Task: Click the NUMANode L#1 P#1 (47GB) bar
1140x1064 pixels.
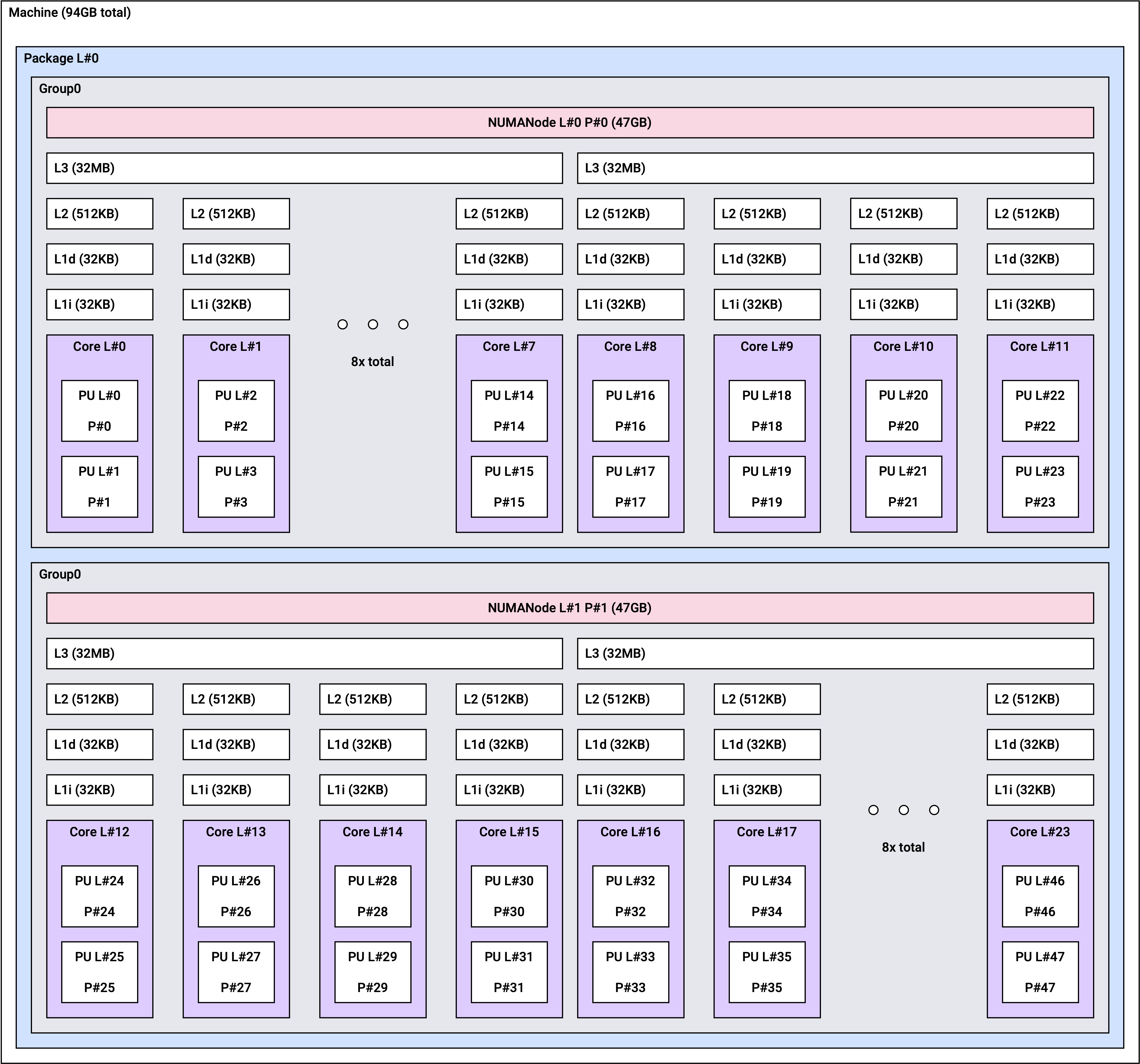Action: pyautogui.click(x=570, y=608)
